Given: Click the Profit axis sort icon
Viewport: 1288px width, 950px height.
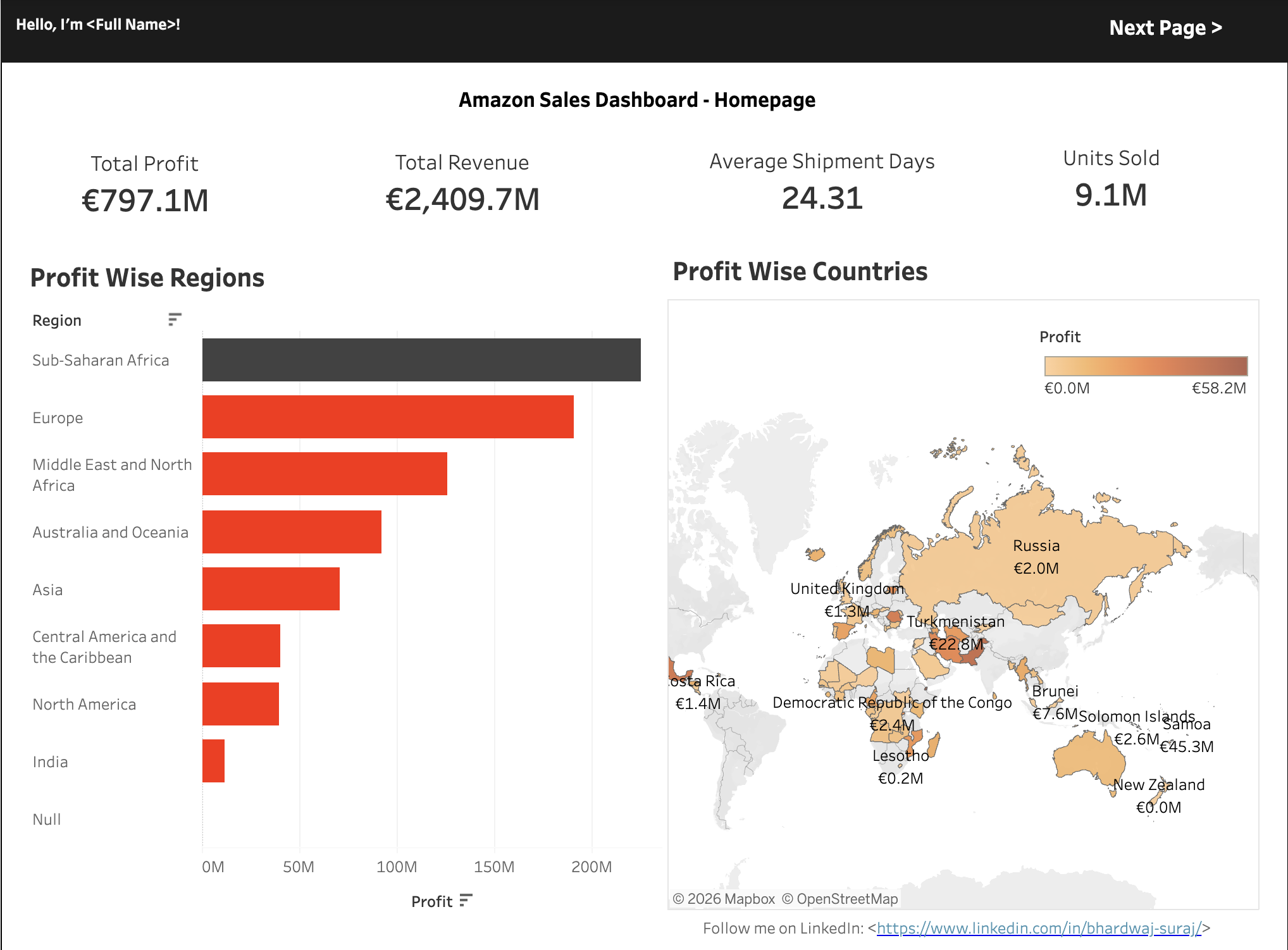Looking at the screenshot, I should click(466, 900).
